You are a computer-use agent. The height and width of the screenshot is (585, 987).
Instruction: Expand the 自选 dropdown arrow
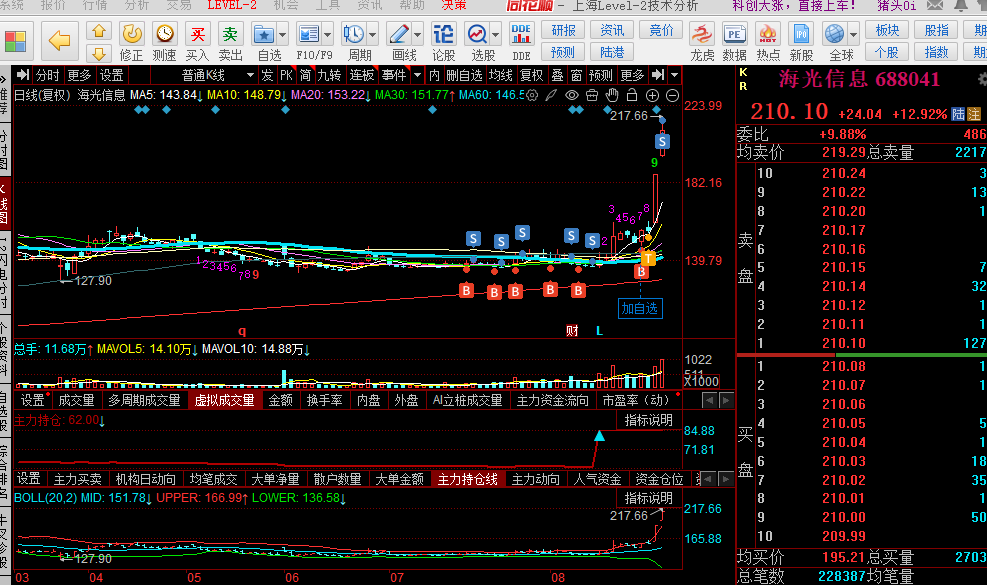(x=283, y=35)
